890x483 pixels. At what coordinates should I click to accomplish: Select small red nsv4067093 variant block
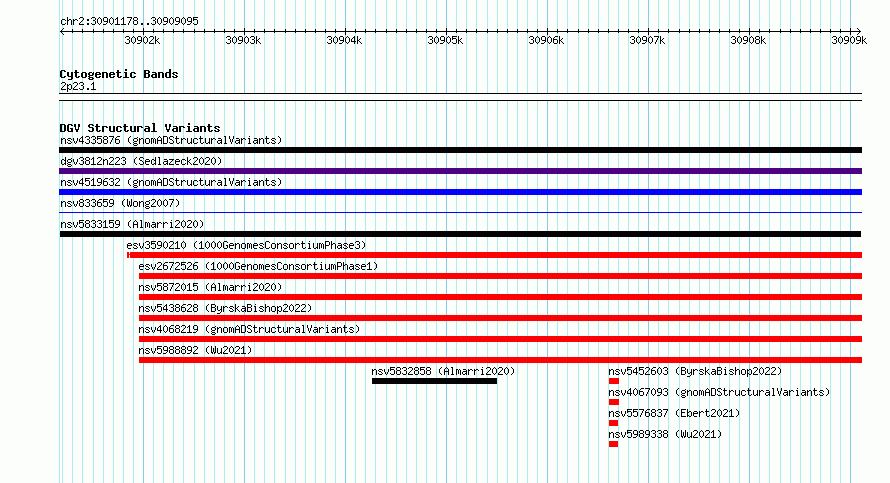pyautogui.click(x=614, y=402)
